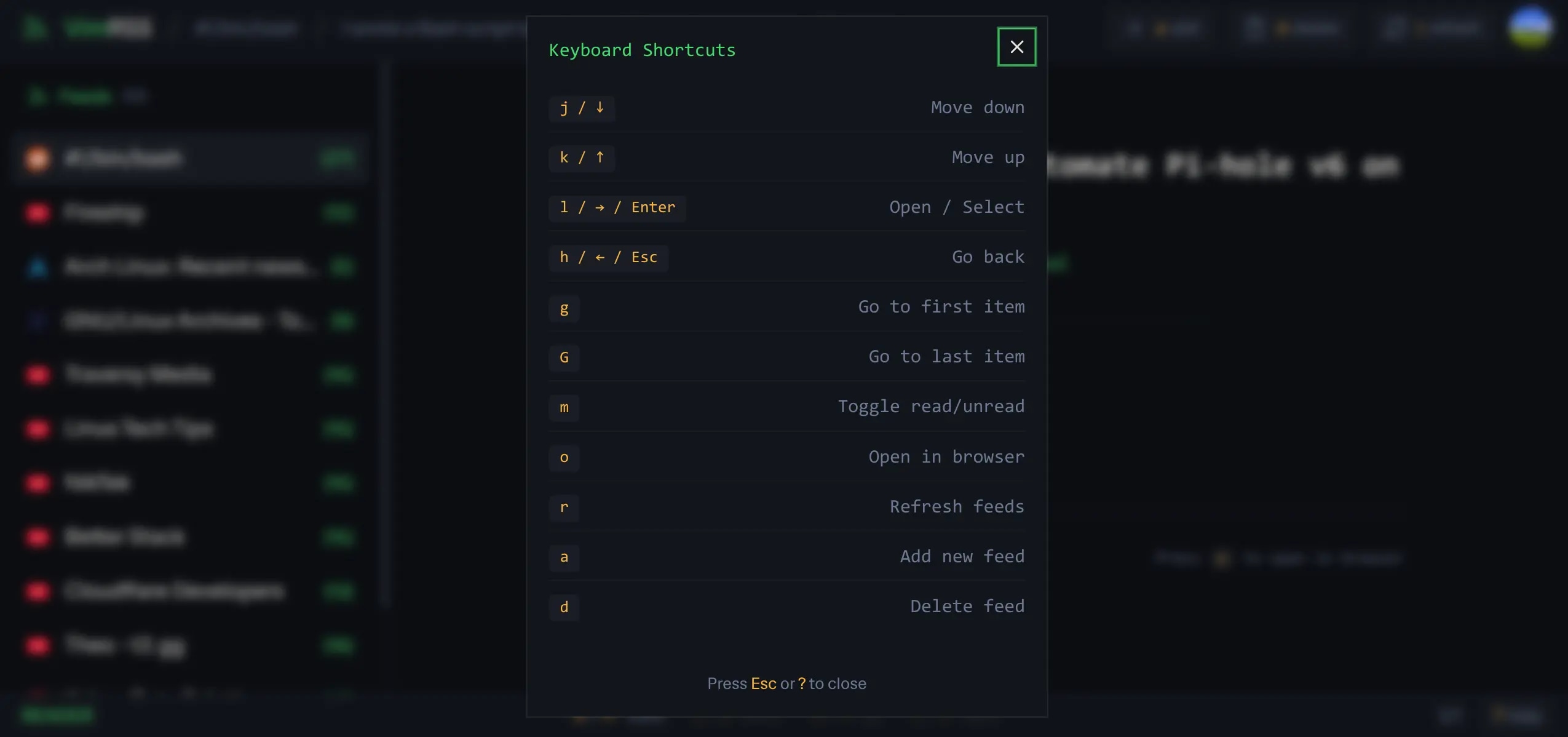Click the "o" Open in browser key badge
This screenshot has width=1568, height=737.
[564, 457]
